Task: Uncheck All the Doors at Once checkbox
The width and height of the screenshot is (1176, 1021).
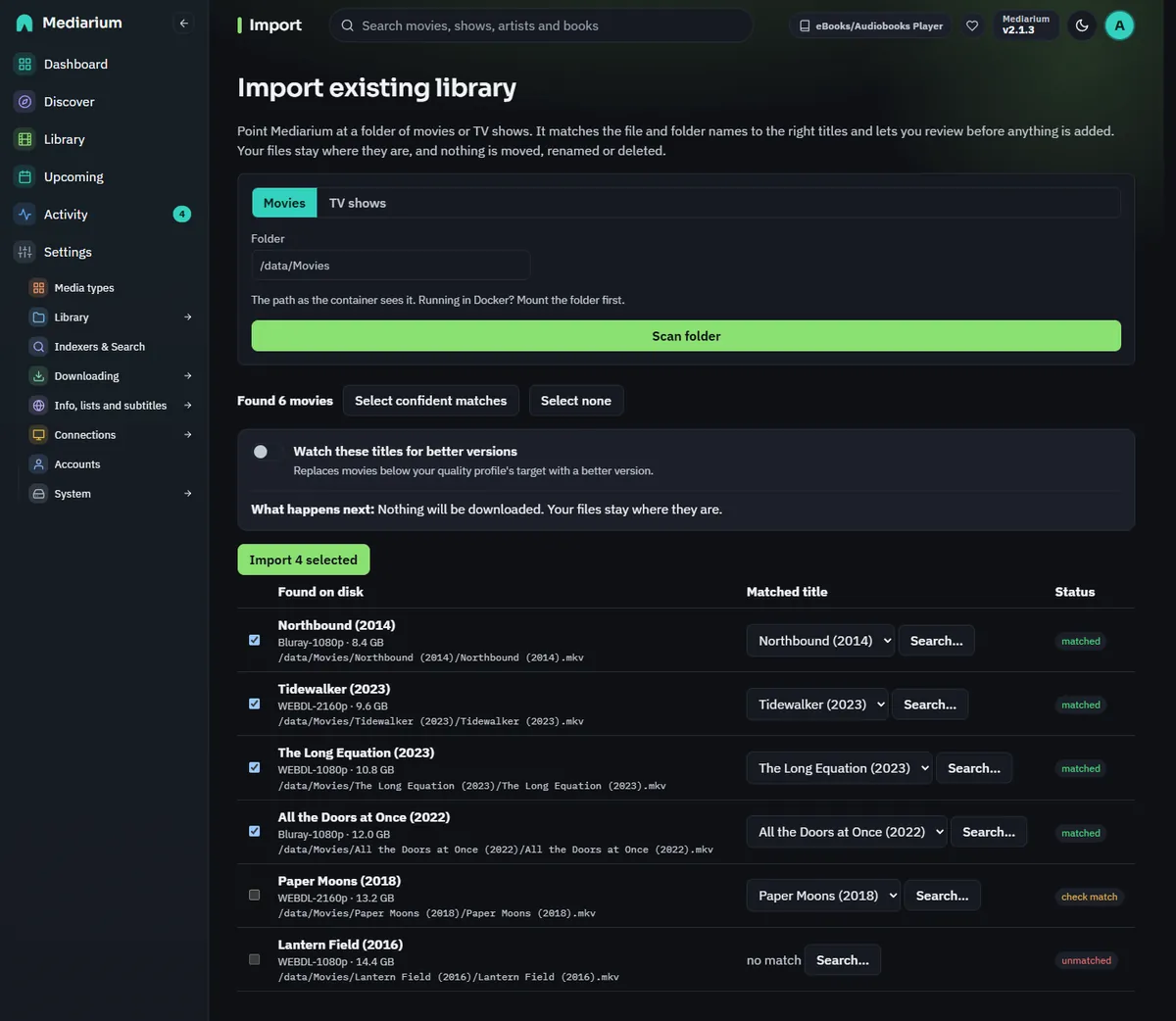Action: click(x=254, y=831)
